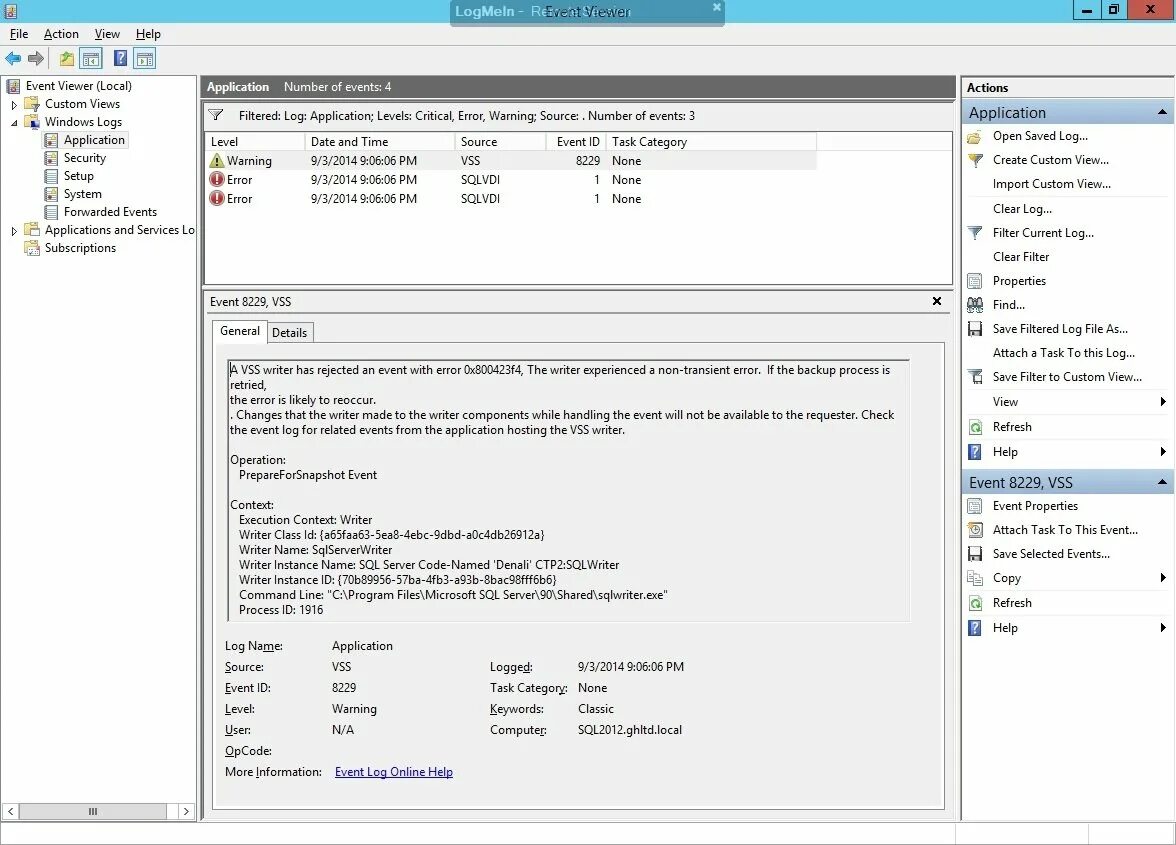Click the Subscriptions tree icon

(x=32, y=248)
